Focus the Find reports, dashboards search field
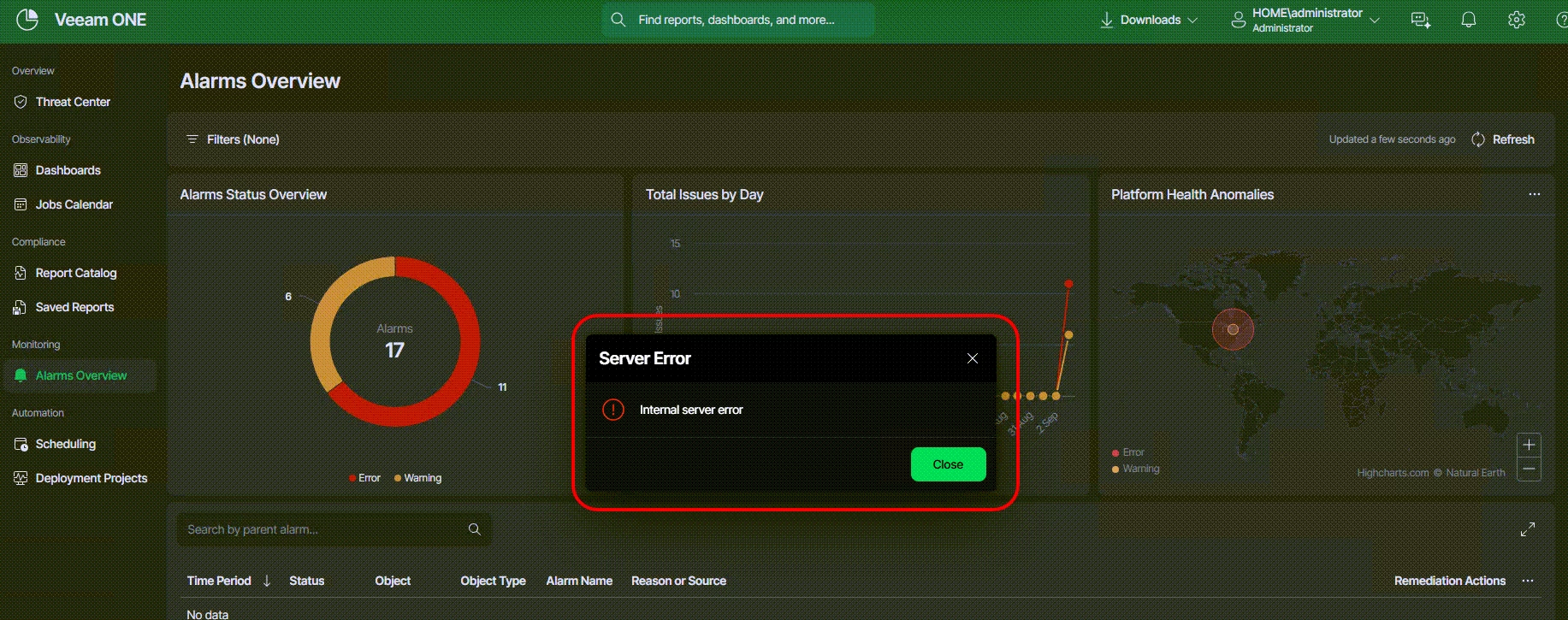Viewport: 1568px width, 620px height. (738, 20)
